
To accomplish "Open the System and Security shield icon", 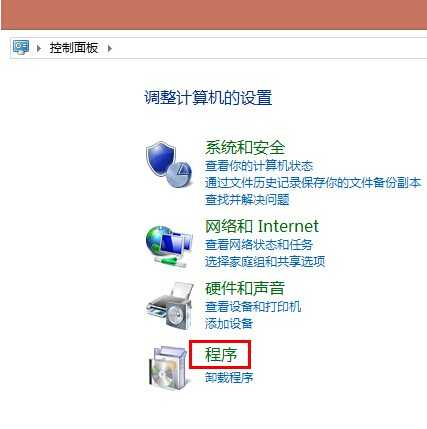I will [x=169, y=164].
